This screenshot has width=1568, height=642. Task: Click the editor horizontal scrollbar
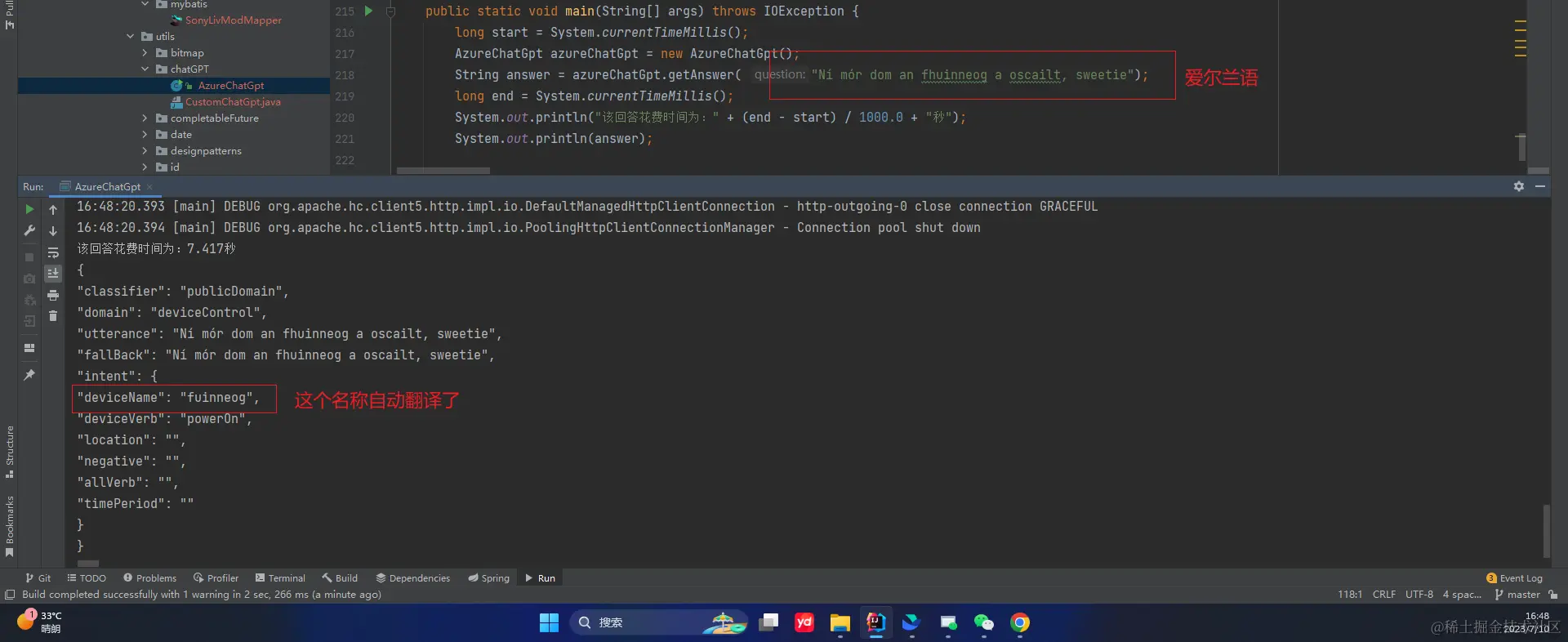click(x=443, y=171)
